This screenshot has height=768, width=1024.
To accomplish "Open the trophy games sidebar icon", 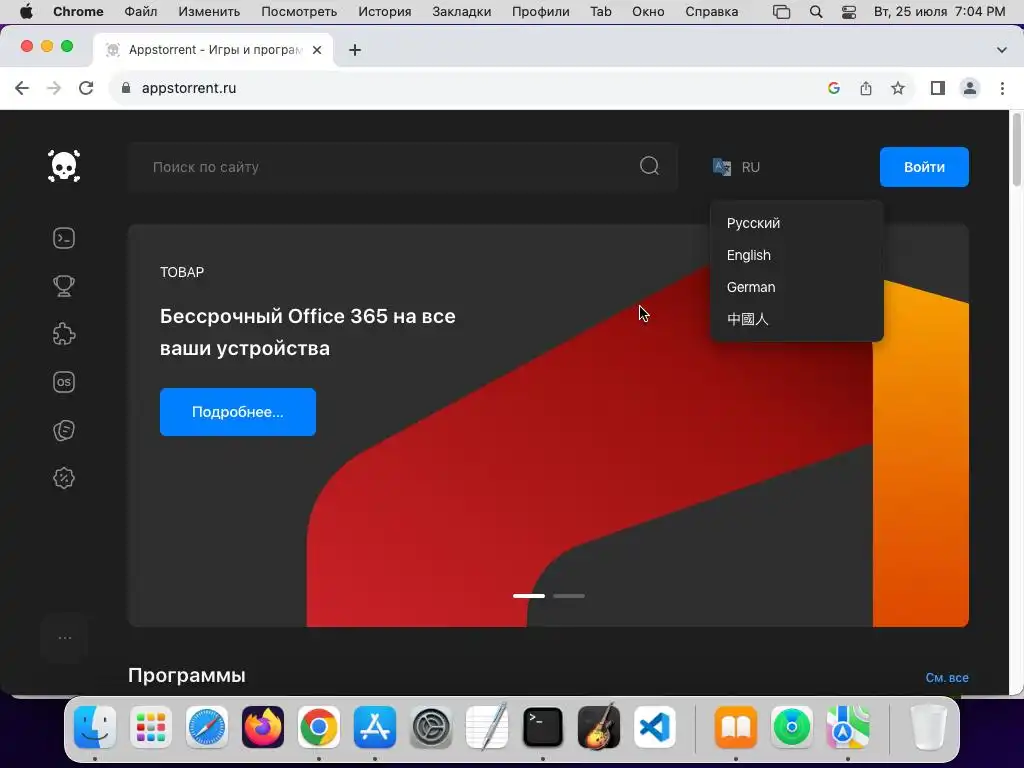I will (x=64, y=286).
